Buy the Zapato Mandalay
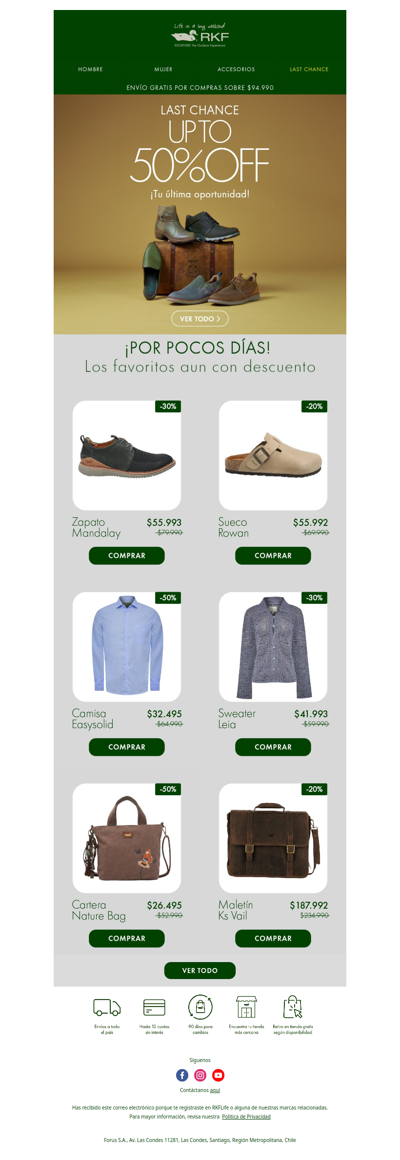The width and height of the screenshot is (400, 1160). [126, 556]
